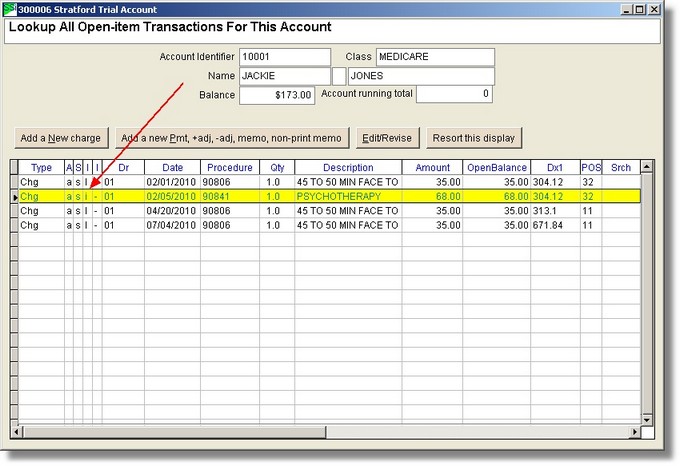Click into Account Identifier field 10001

tap(285, 57)
